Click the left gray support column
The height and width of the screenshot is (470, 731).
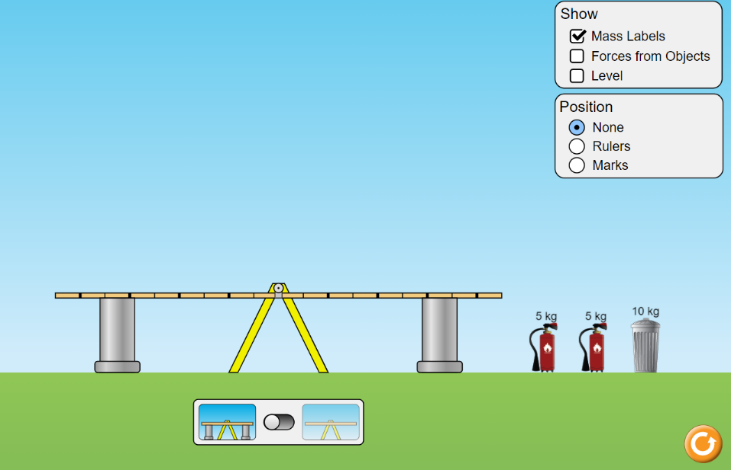117,335
